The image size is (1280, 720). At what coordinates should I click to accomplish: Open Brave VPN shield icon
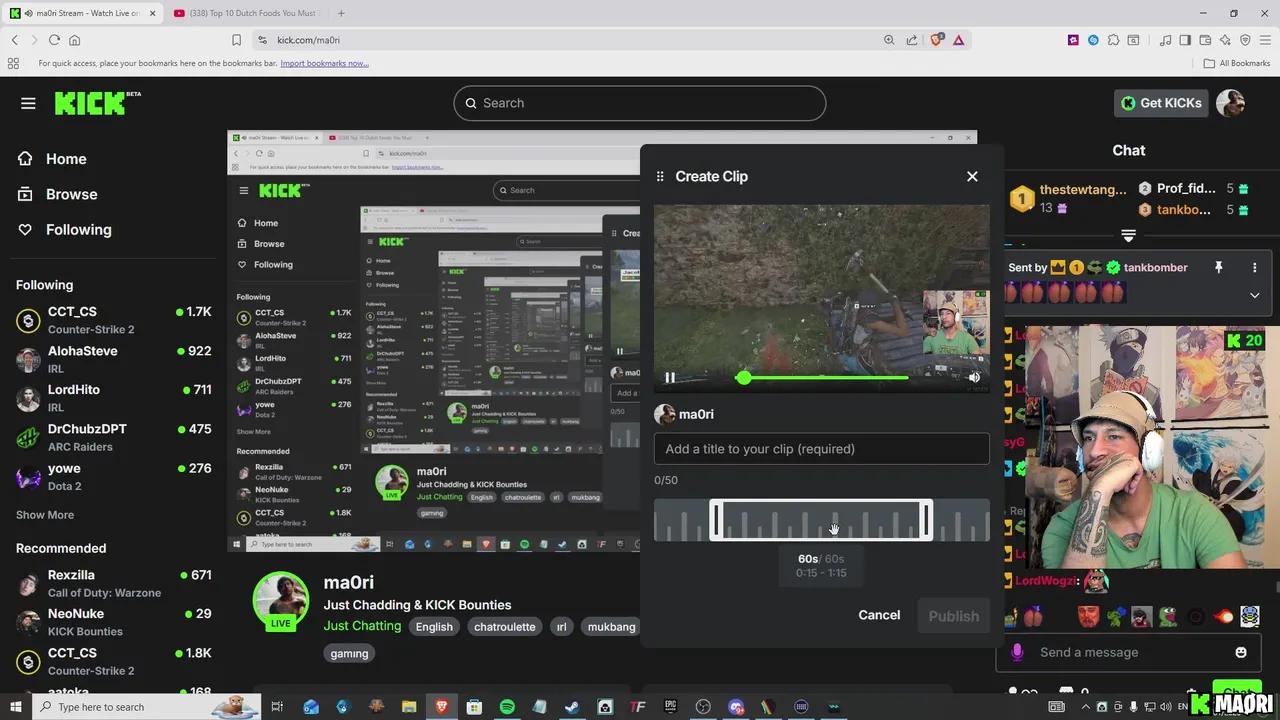(x=1245, y=40)
